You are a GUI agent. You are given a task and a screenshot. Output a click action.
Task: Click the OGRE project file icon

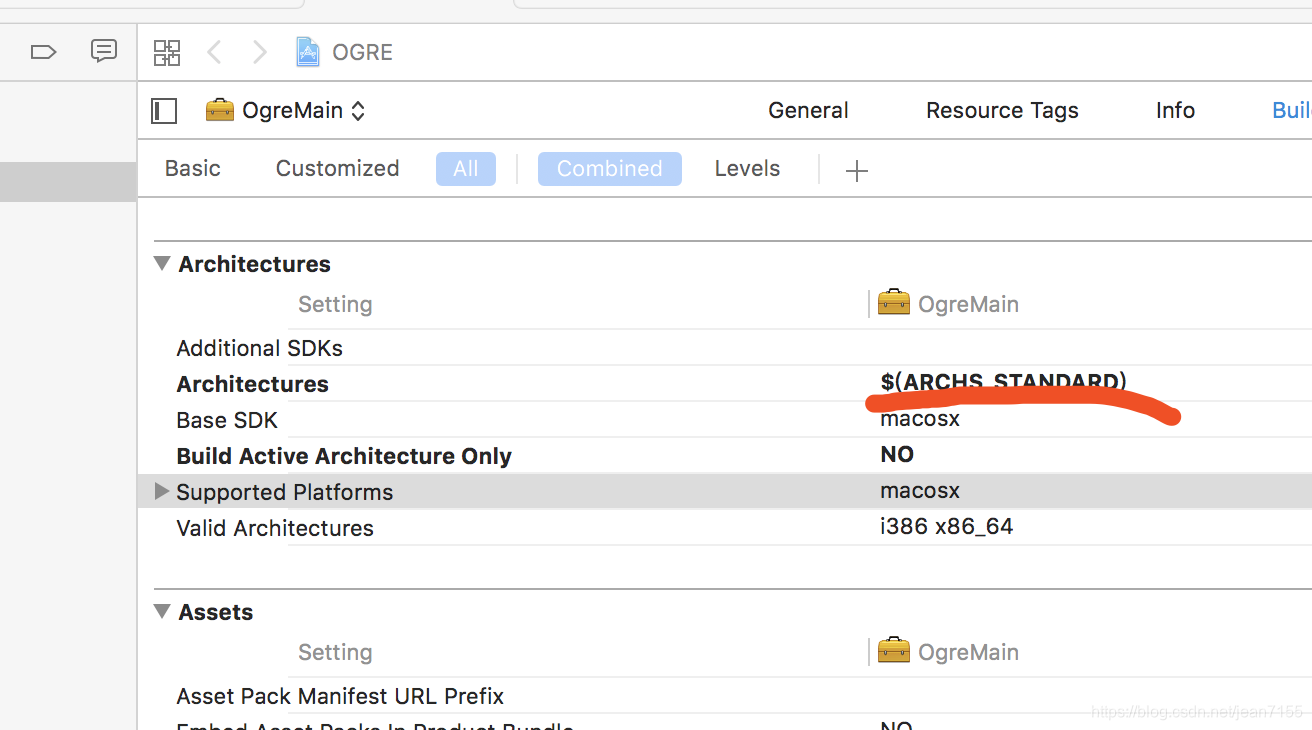point(308,52)
